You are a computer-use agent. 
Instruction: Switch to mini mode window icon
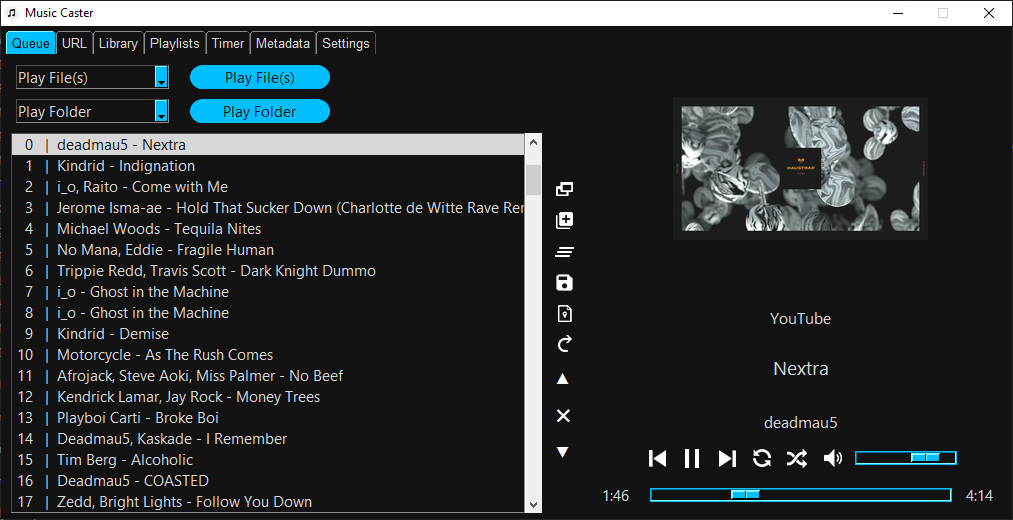click(564, 189)
